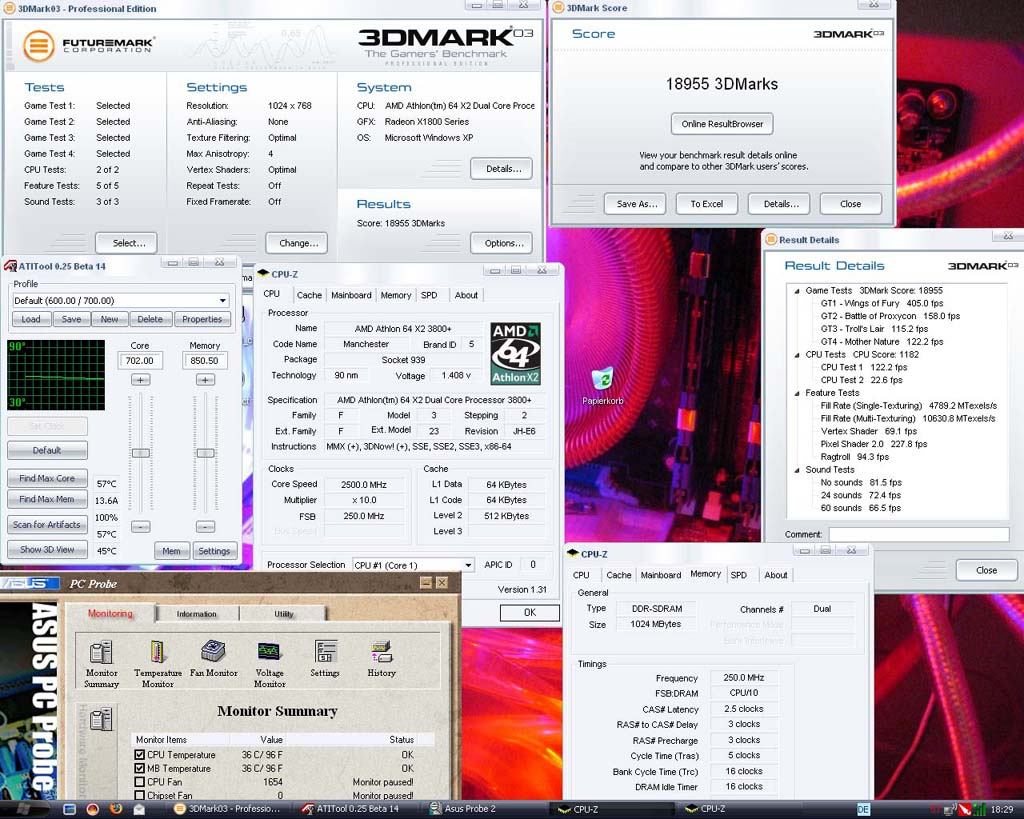
Task: Click Core clock value field 702.00
Action: click(140, 361)
